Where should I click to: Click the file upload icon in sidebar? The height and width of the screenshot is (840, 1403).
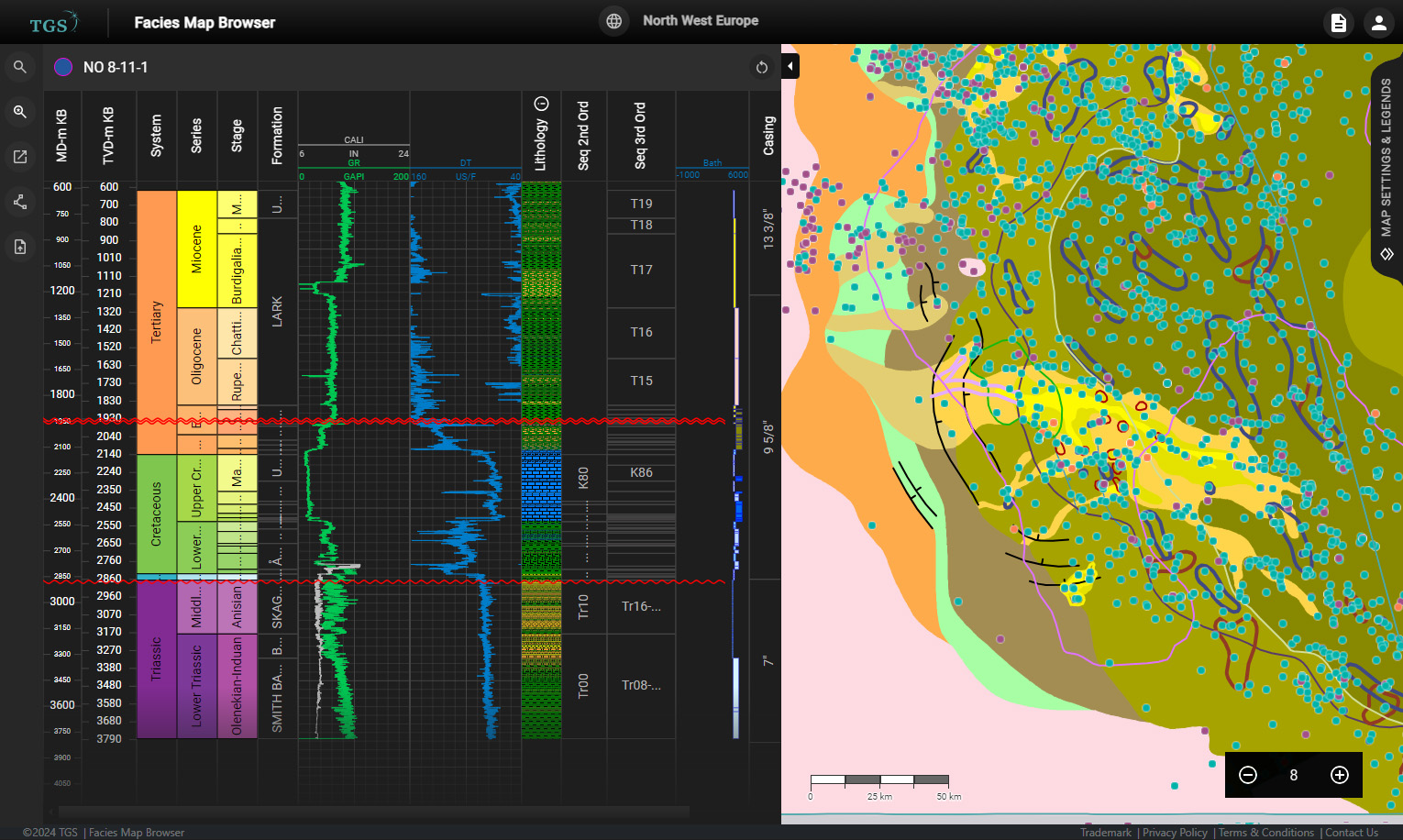click(20, 246)
